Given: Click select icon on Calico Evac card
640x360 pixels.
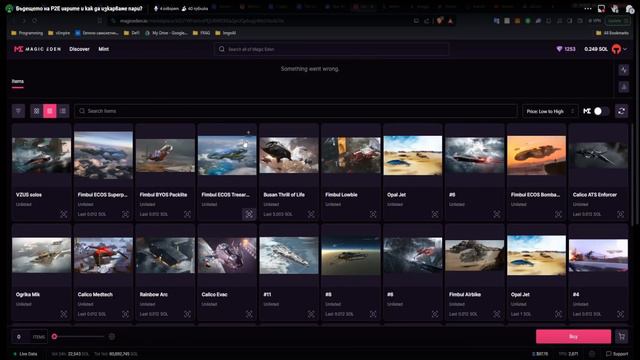Looking at the screenshot, I should tap(249, 314).
